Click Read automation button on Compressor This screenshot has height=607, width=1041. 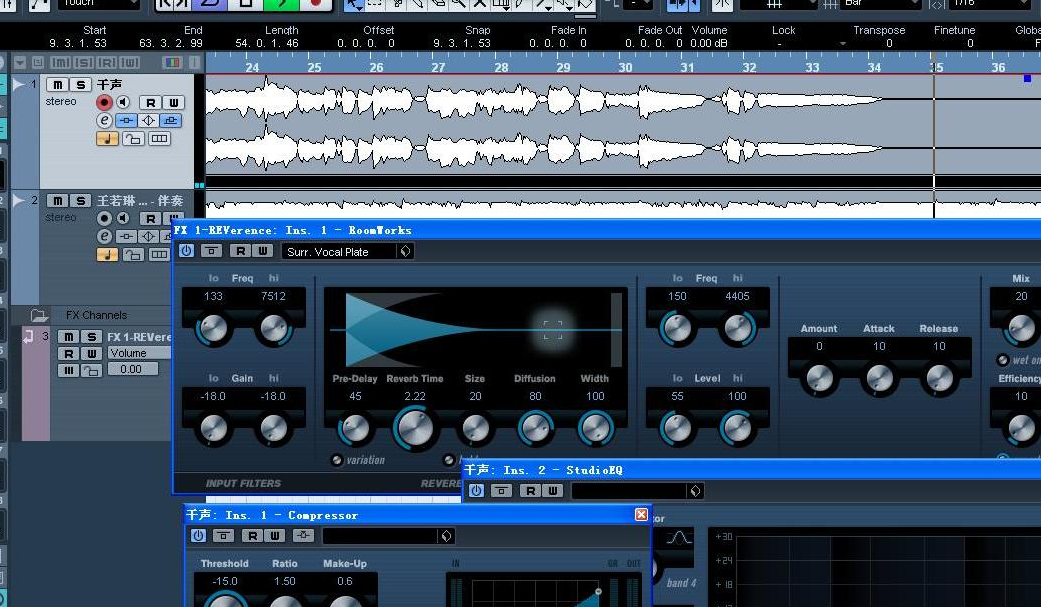coord(252,536)
